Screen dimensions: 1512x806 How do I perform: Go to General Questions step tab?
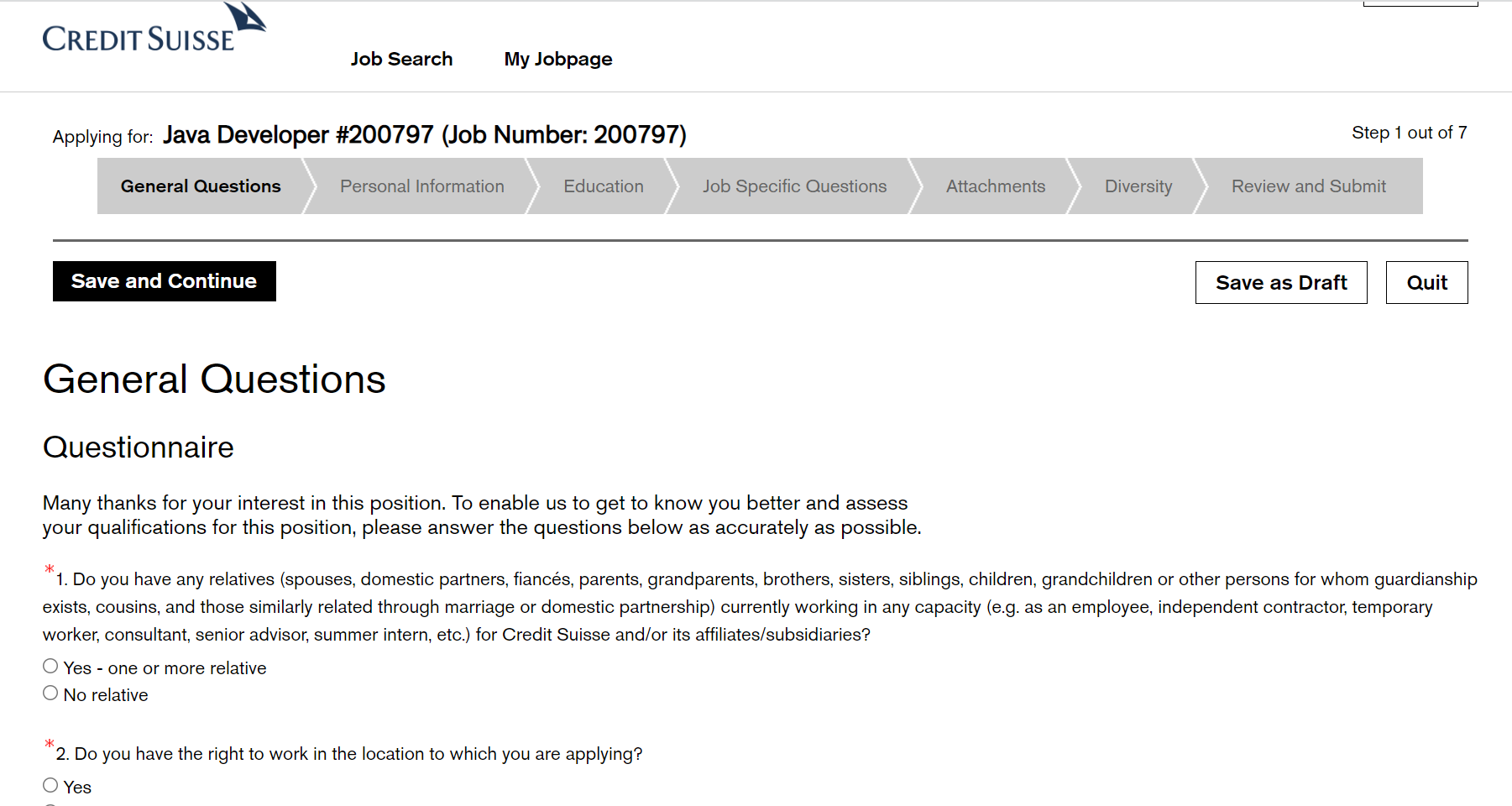201,186
